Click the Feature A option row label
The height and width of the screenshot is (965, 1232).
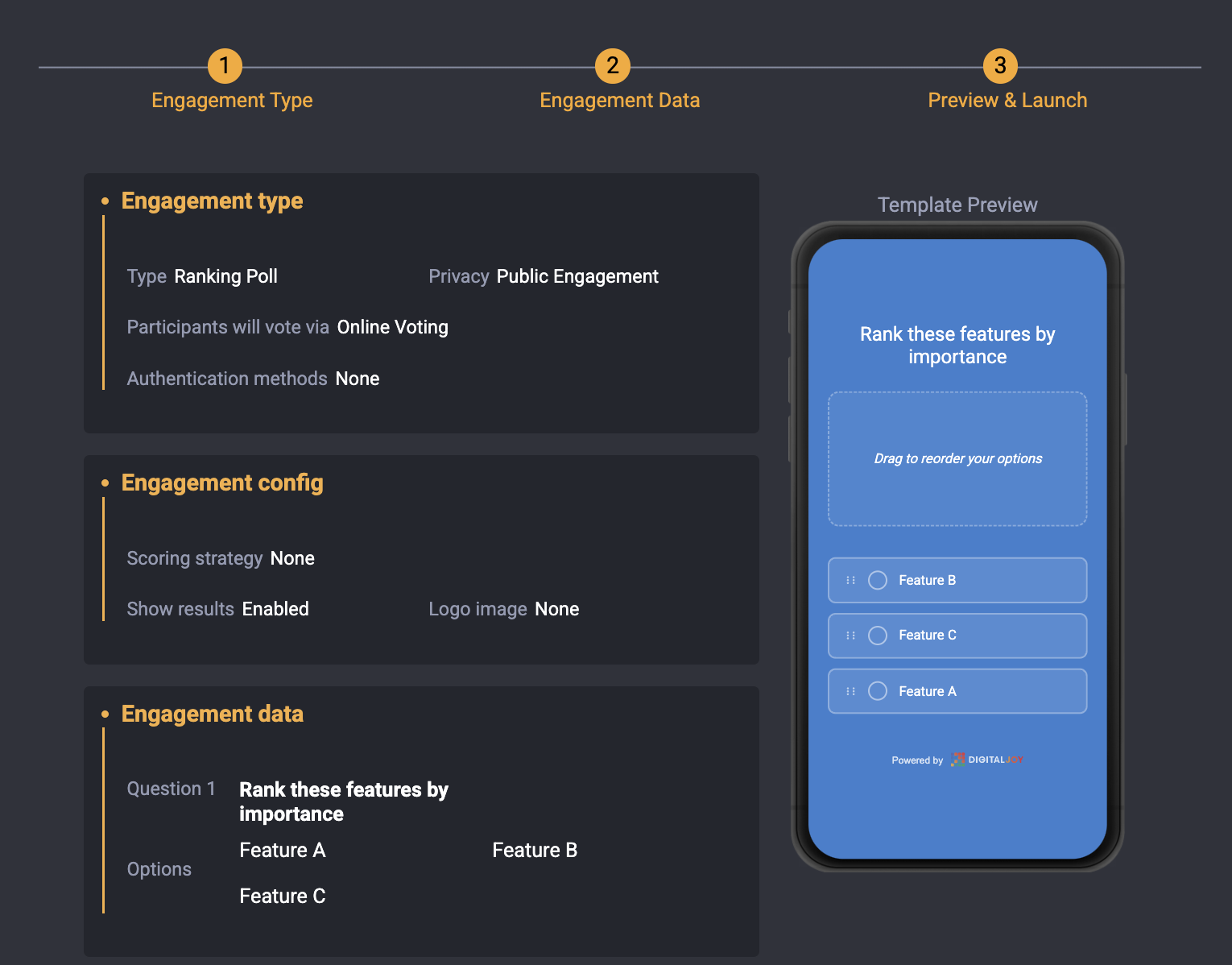click(927, 691)
